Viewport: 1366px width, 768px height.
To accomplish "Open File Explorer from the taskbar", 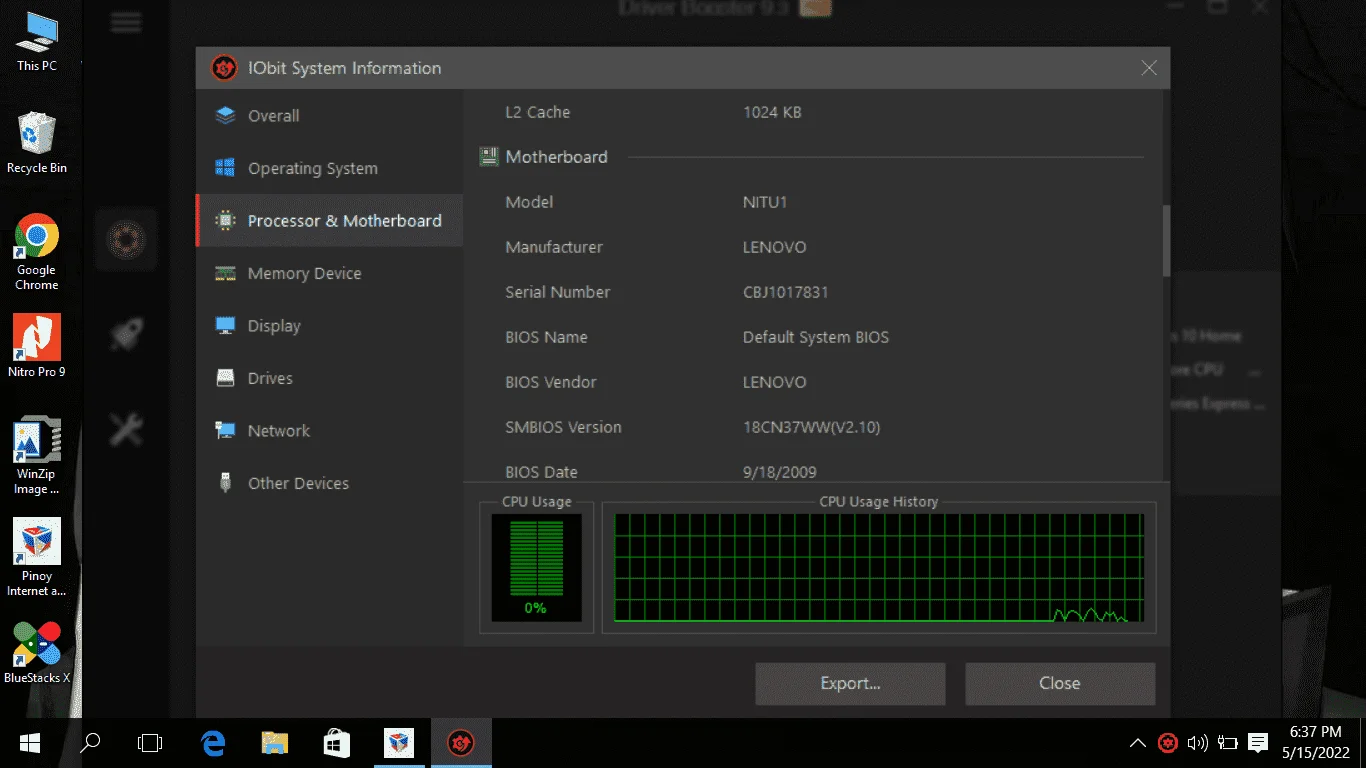I will point(275,743).
